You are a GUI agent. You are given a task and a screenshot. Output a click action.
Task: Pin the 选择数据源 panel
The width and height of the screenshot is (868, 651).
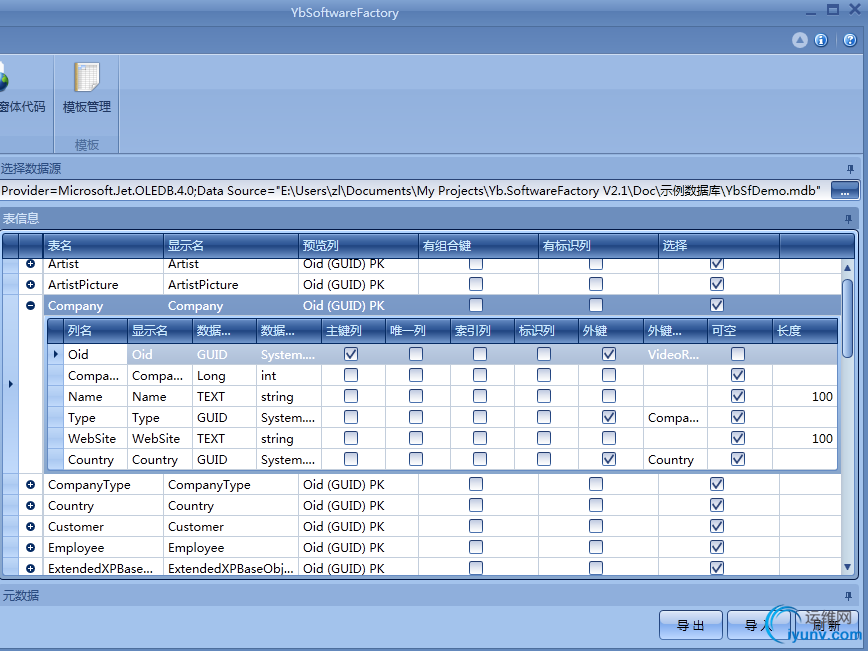tap(849, 169)
